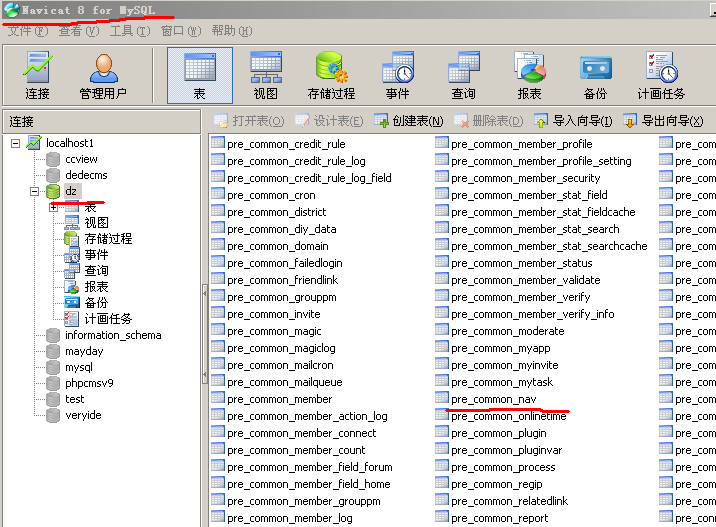Launch 导入向导(I) import wizard
The height and width of the screenshot is (527, 716).
pyautogui.click(x=573, y=121)
